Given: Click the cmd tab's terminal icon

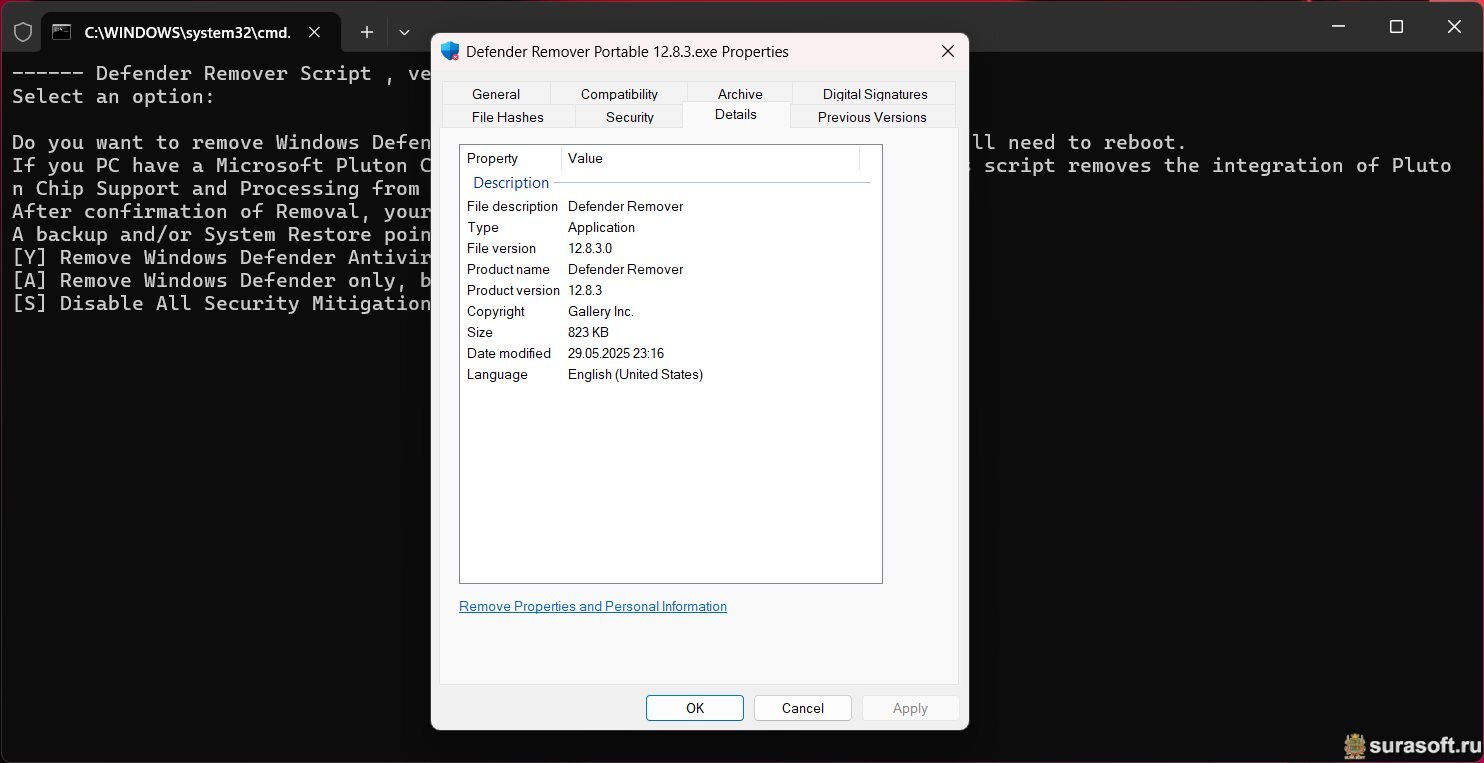Looking at the screenshot, I should (x=62, y=32).
